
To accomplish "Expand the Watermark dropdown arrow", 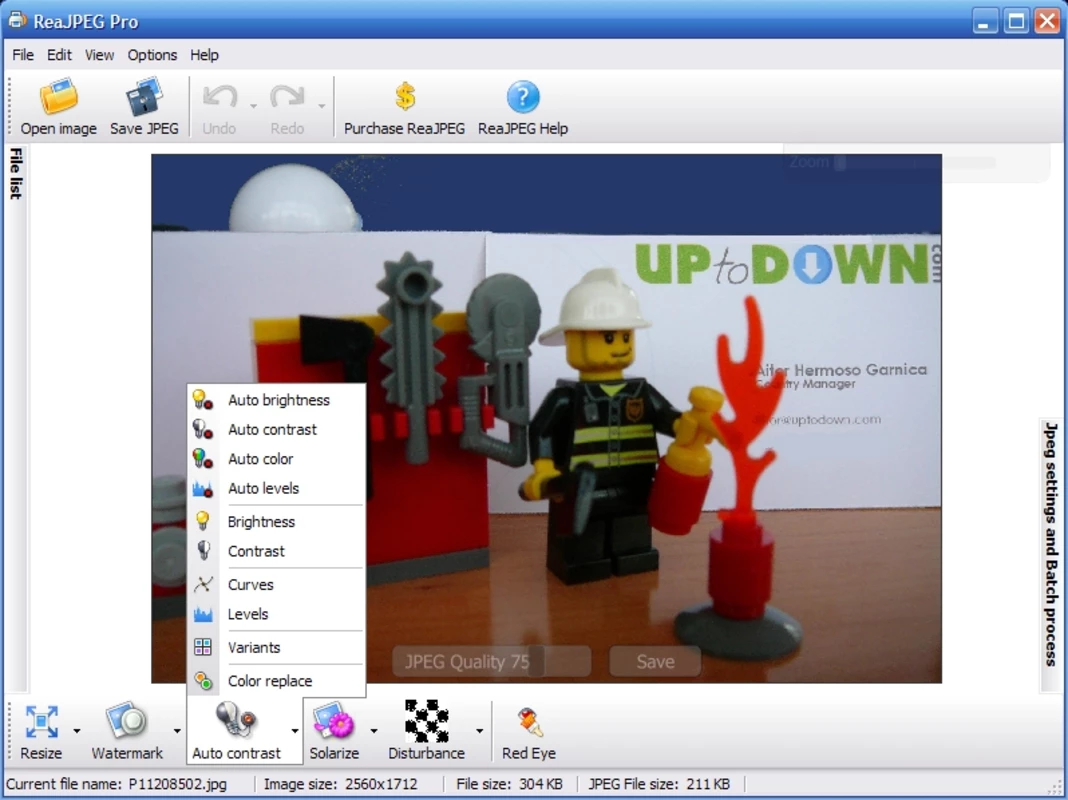I will (x=176, y=731).
